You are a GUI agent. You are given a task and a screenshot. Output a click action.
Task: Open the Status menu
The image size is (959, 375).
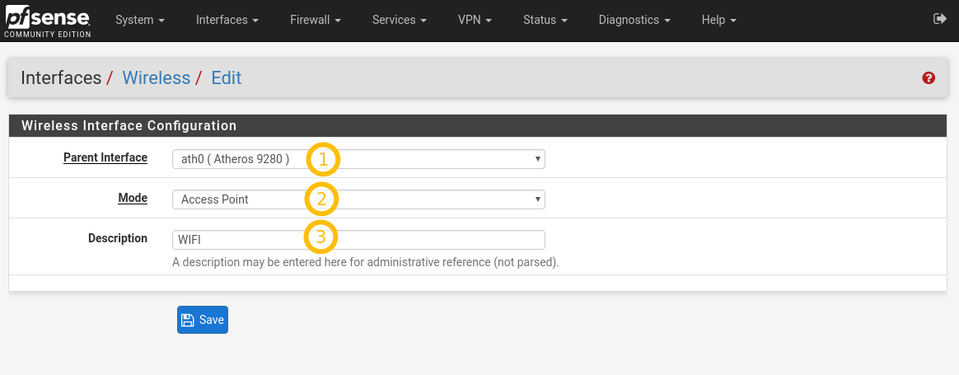[x=545, y=20]
